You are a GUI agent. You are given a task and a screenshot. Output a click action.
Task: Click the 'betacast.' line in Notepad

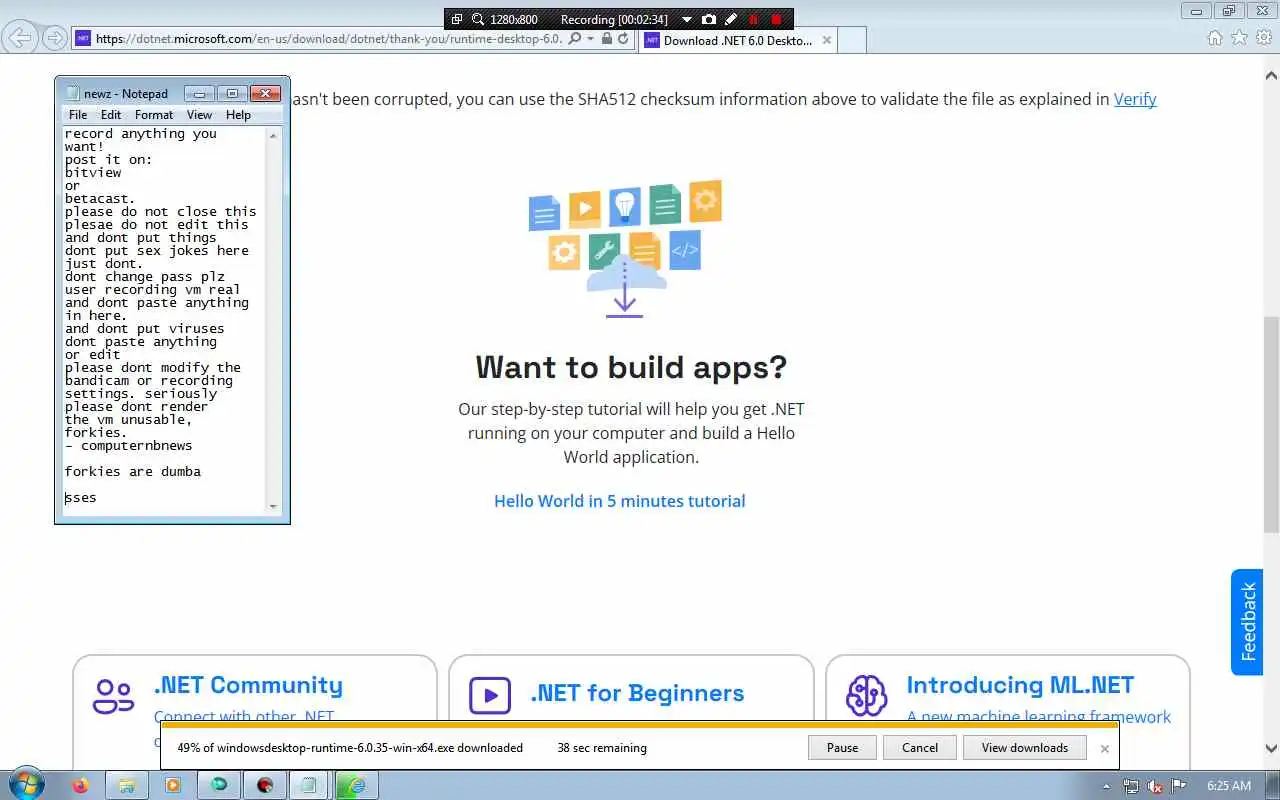click(x=100, y=198)
